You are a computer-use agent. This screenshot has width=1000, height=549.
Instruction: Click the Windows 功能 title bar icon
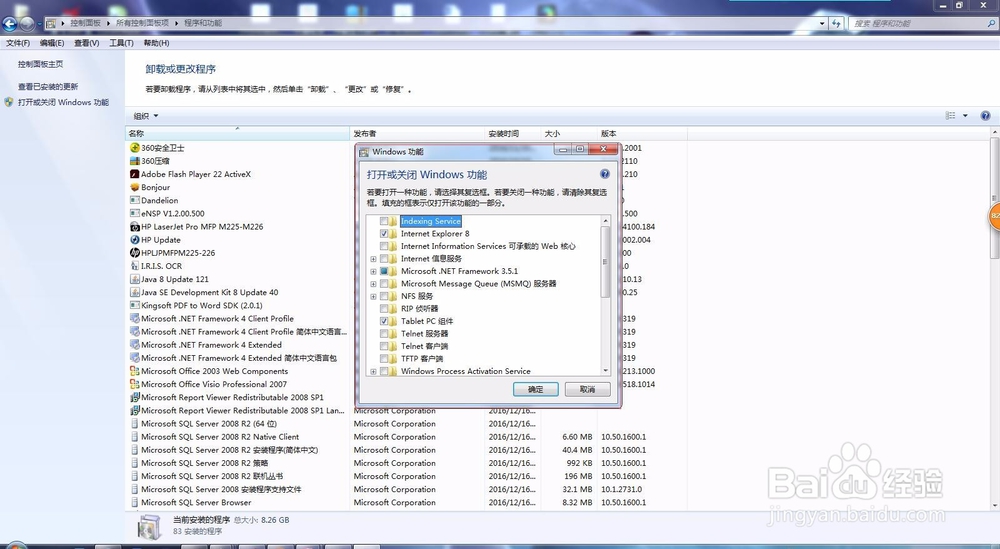(x=364, y=152)
